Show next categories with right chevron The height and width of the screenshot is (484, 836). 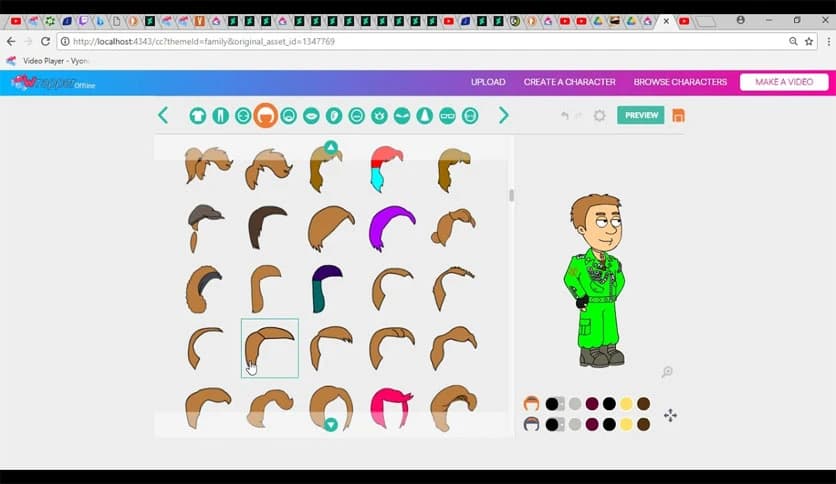503,116
